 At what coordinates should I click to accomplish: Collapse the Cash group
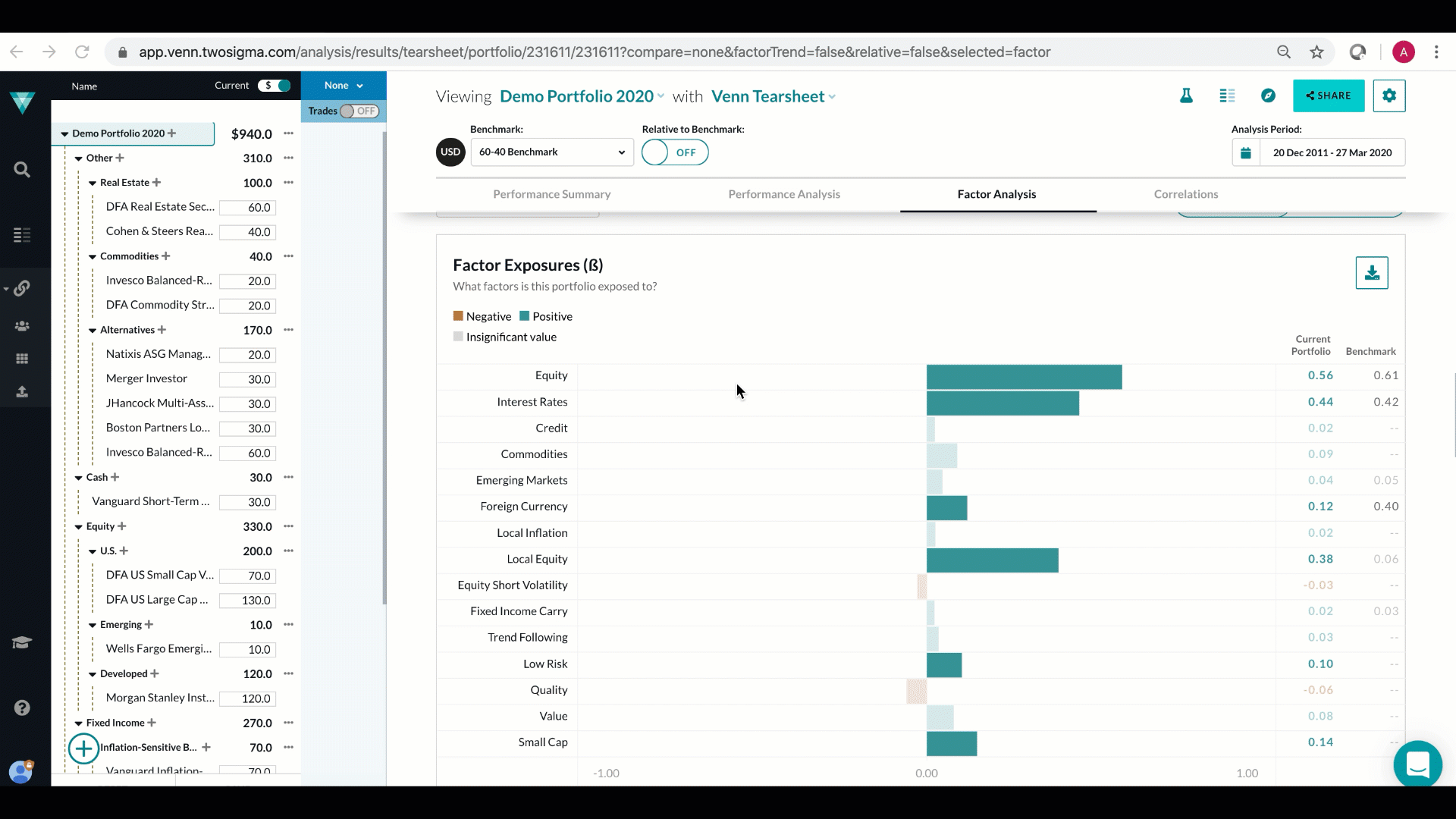[78, 478]
